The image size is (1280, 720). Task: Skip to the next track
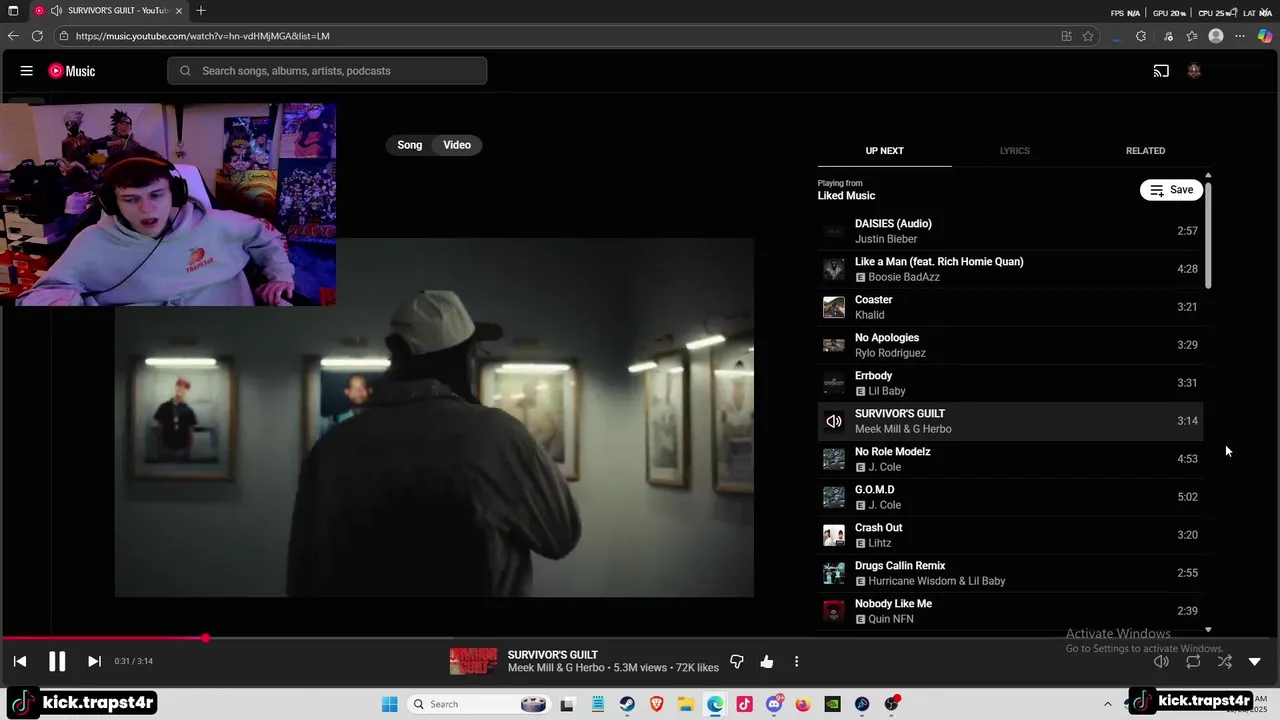(94, 661)
